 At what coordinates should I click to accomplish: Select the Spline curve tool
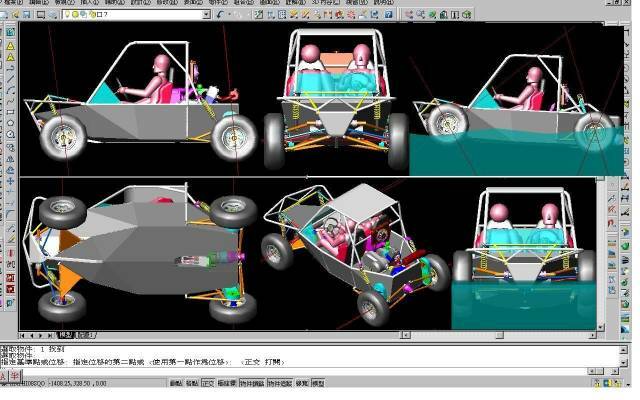[x=10, y=101]
